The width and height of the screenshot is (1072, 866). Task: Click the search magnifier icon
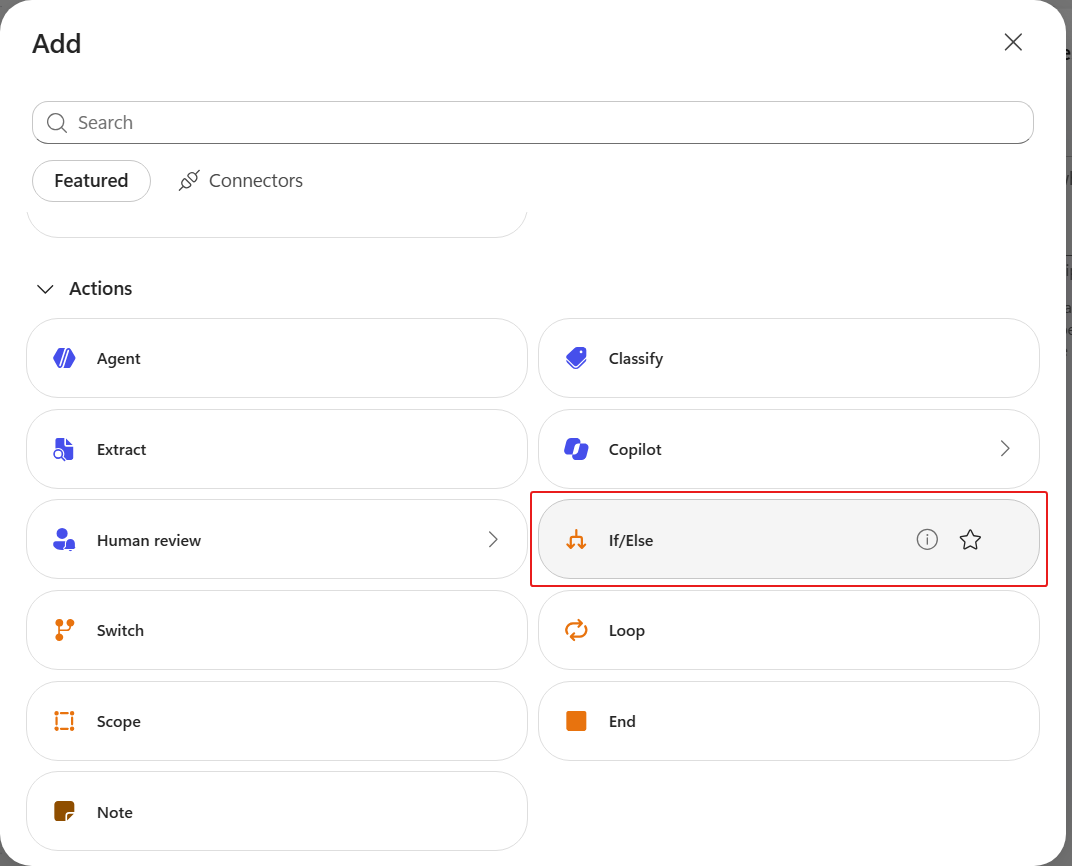coord(57,123)
